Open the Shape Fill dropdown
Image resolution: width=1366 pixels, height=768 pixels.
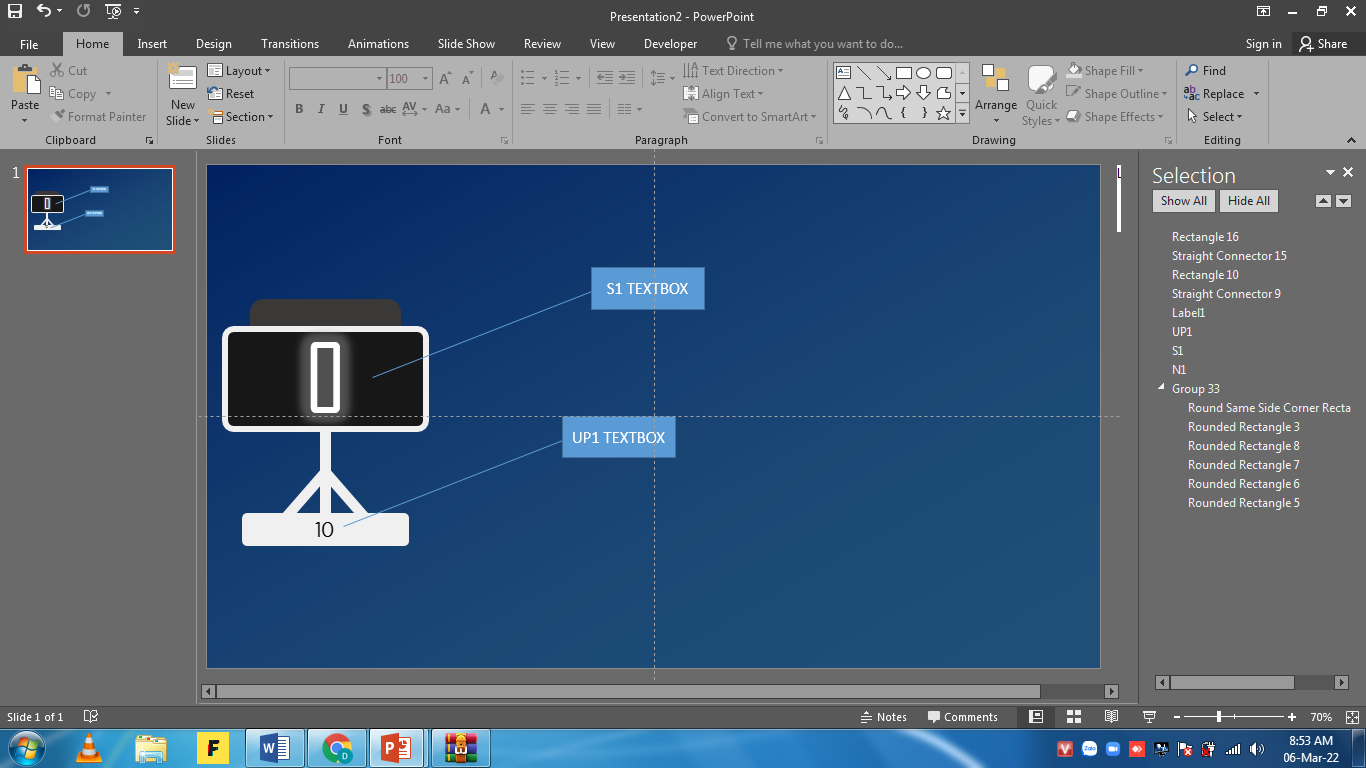point(1105,71)
